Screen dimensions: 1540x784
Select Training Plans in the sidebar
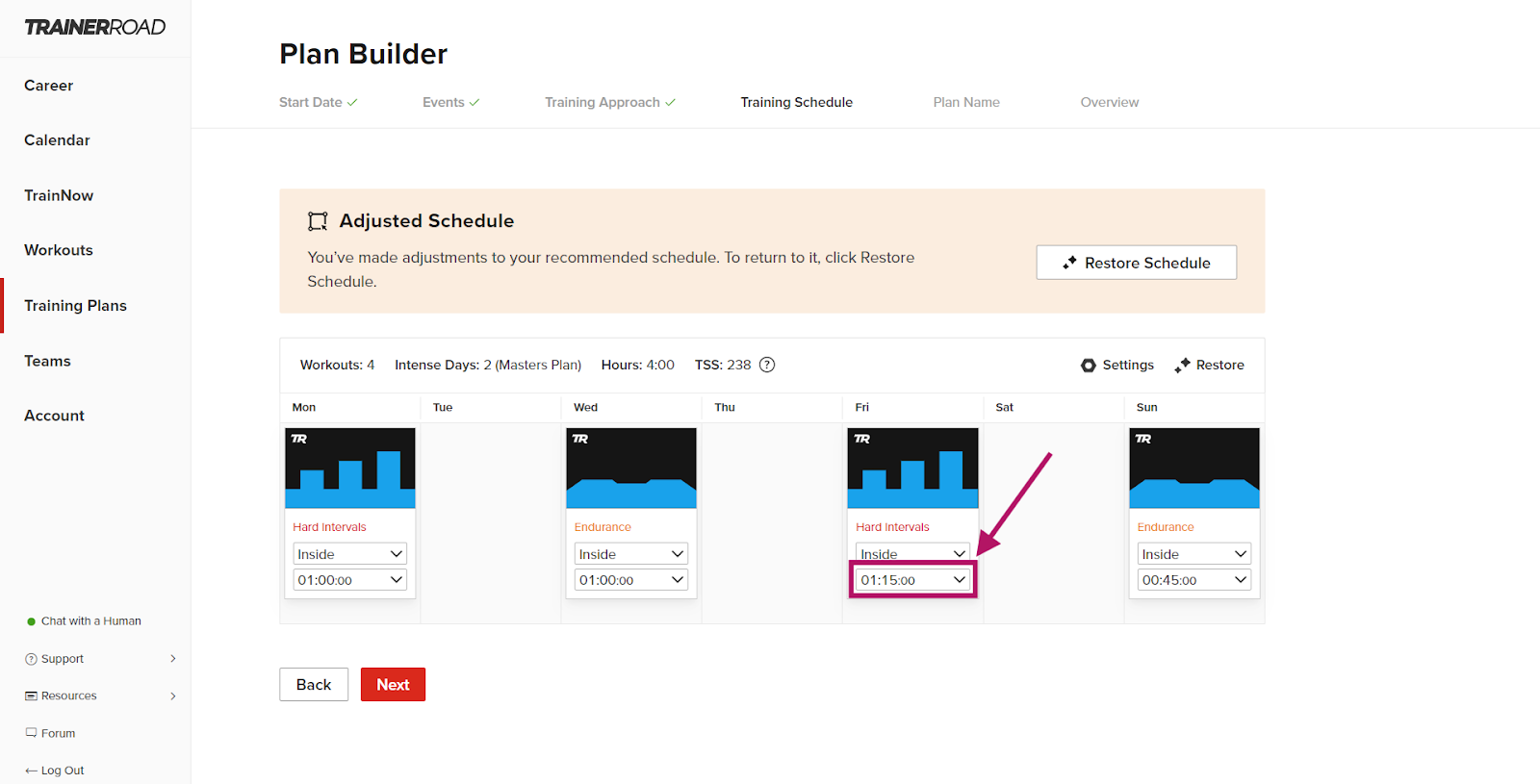[75, 306]
